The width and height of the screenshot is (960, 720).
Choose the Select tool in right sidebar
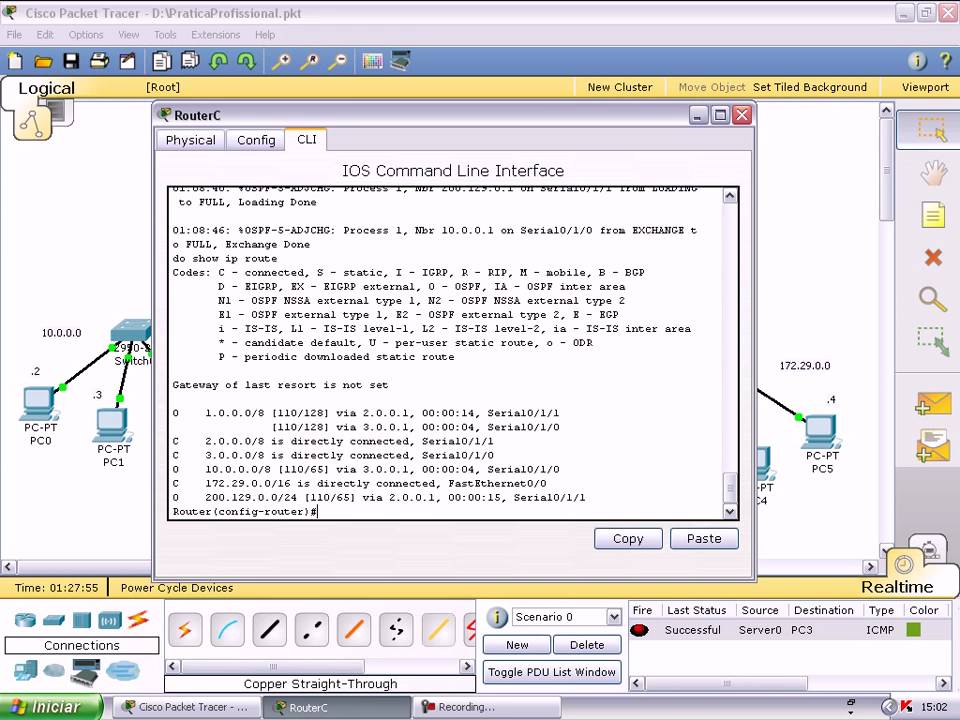coord(932,129)
